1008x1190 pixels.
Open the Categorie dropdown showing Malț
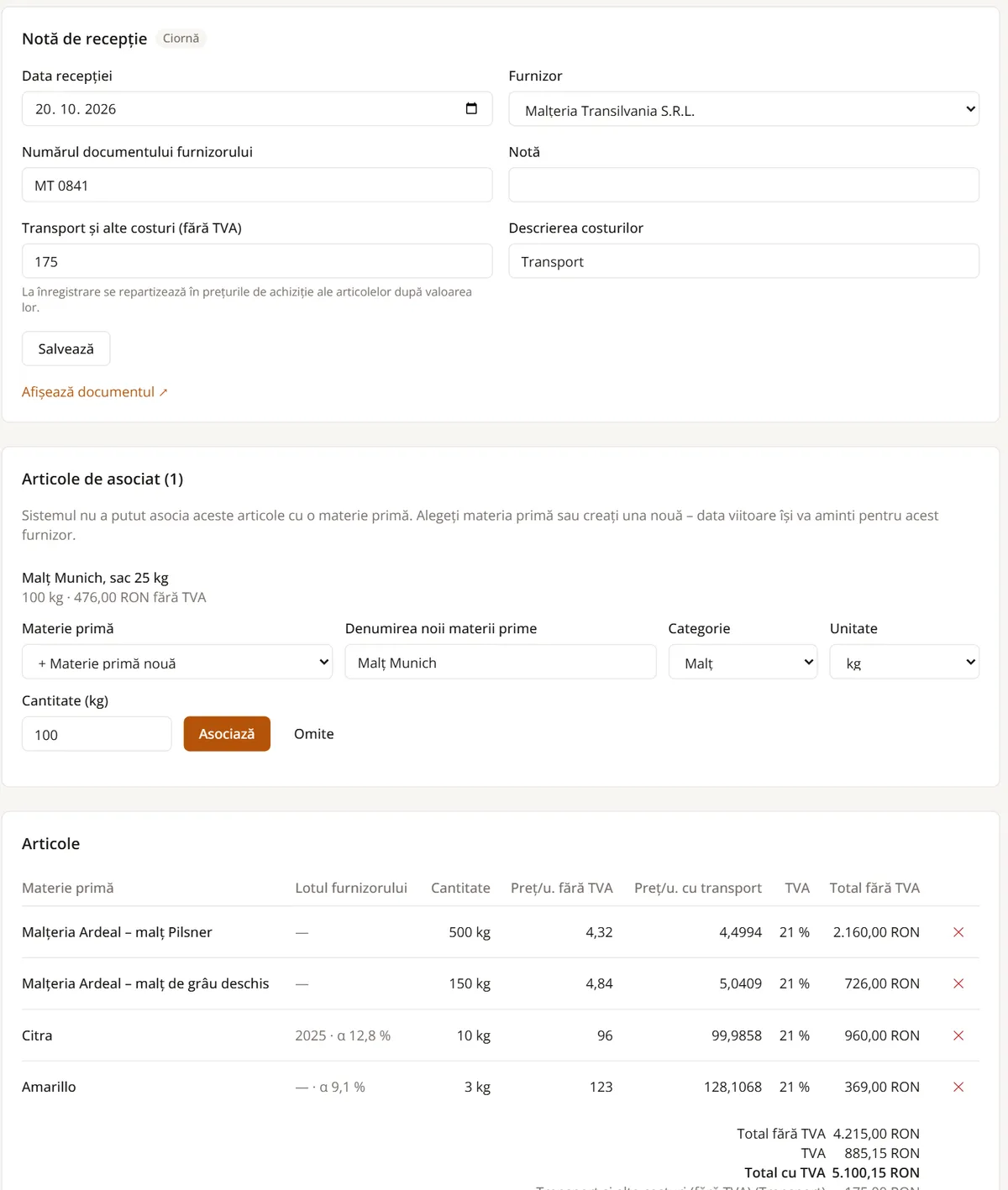pos(743,662)
